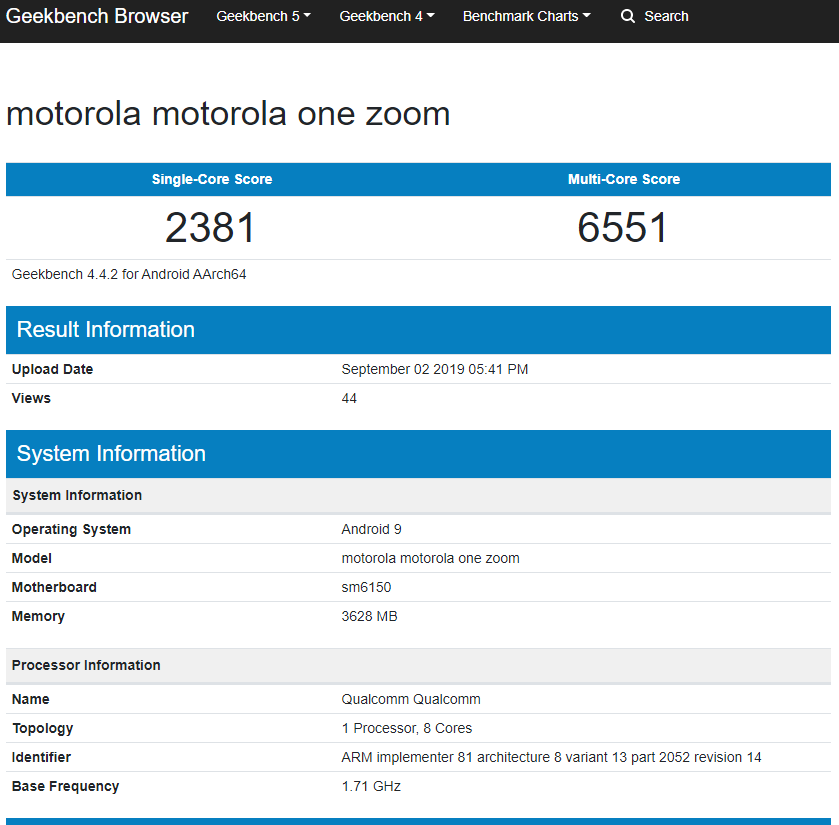The width and height of the screenshot is (839, 825).
Task: Click the Views label
Action: tap(31, 398)
